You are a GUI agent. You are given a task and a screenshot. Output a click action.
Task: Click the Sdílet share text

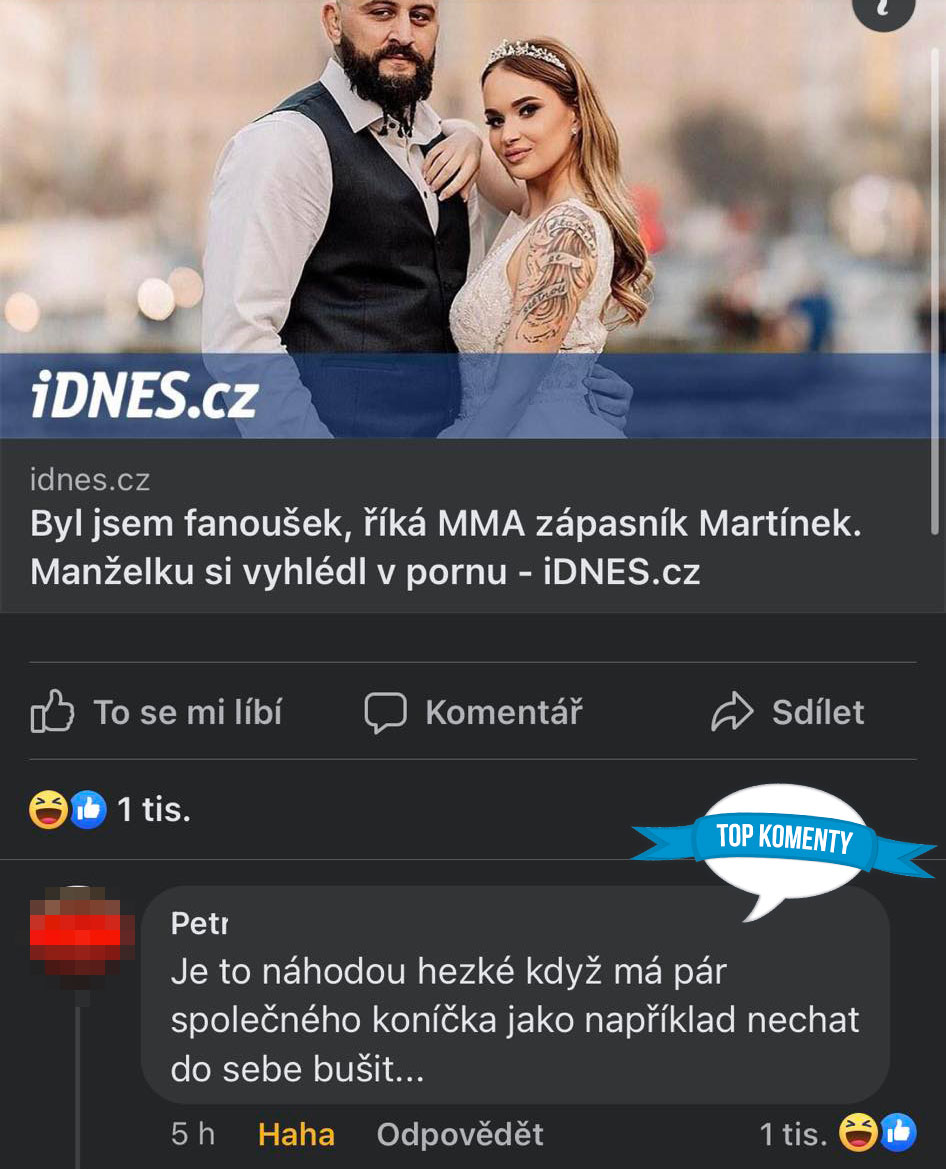pos(818,712)
